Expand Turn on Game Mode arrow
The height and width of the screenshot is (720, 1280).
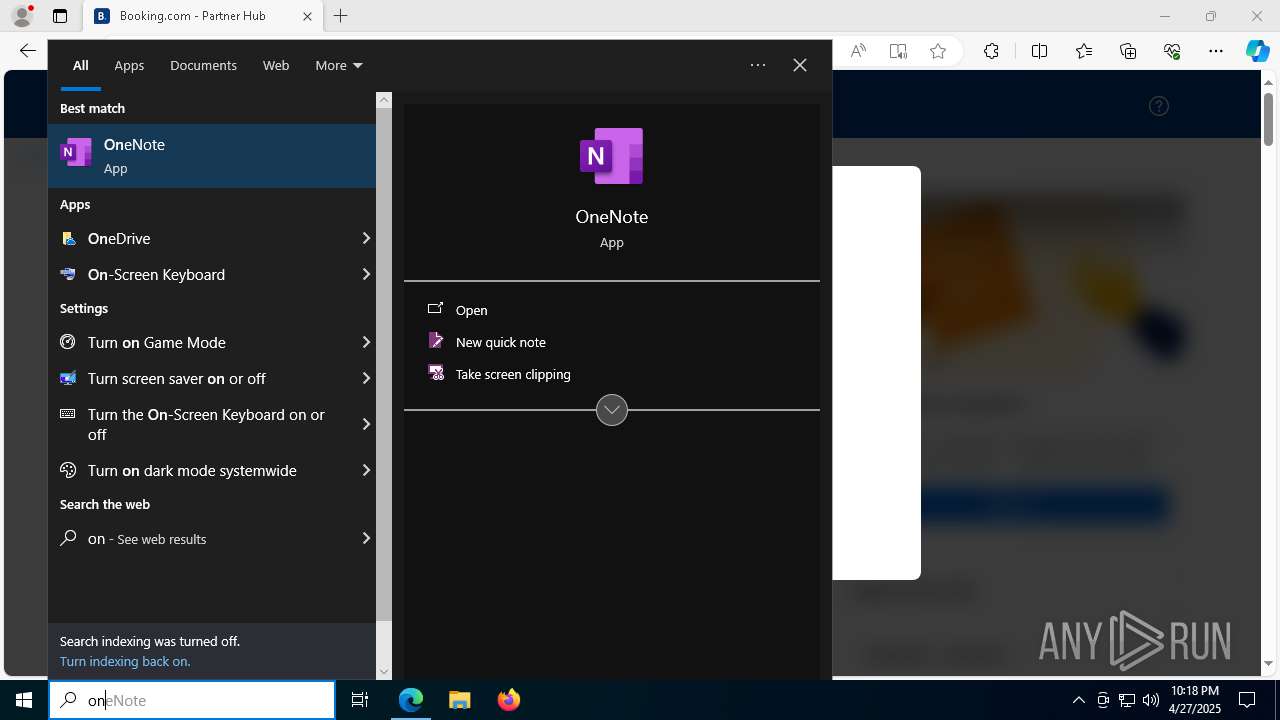click(x=366, y=342)
